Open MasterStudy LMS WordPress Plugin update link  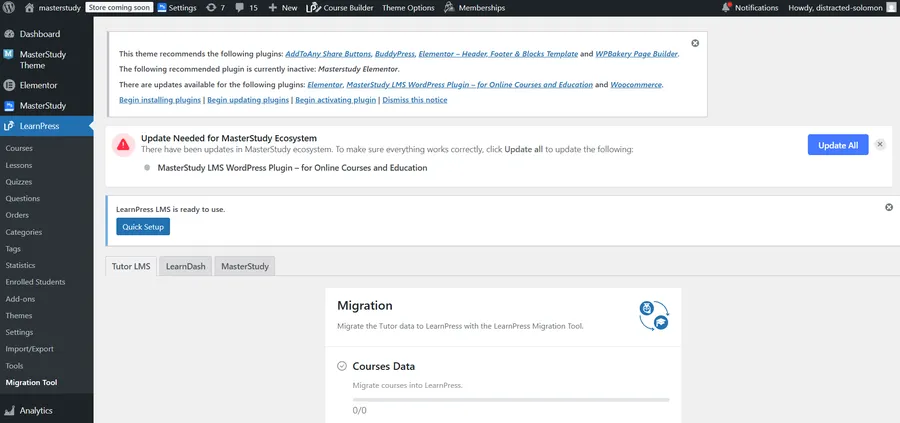tap(470, 84)
